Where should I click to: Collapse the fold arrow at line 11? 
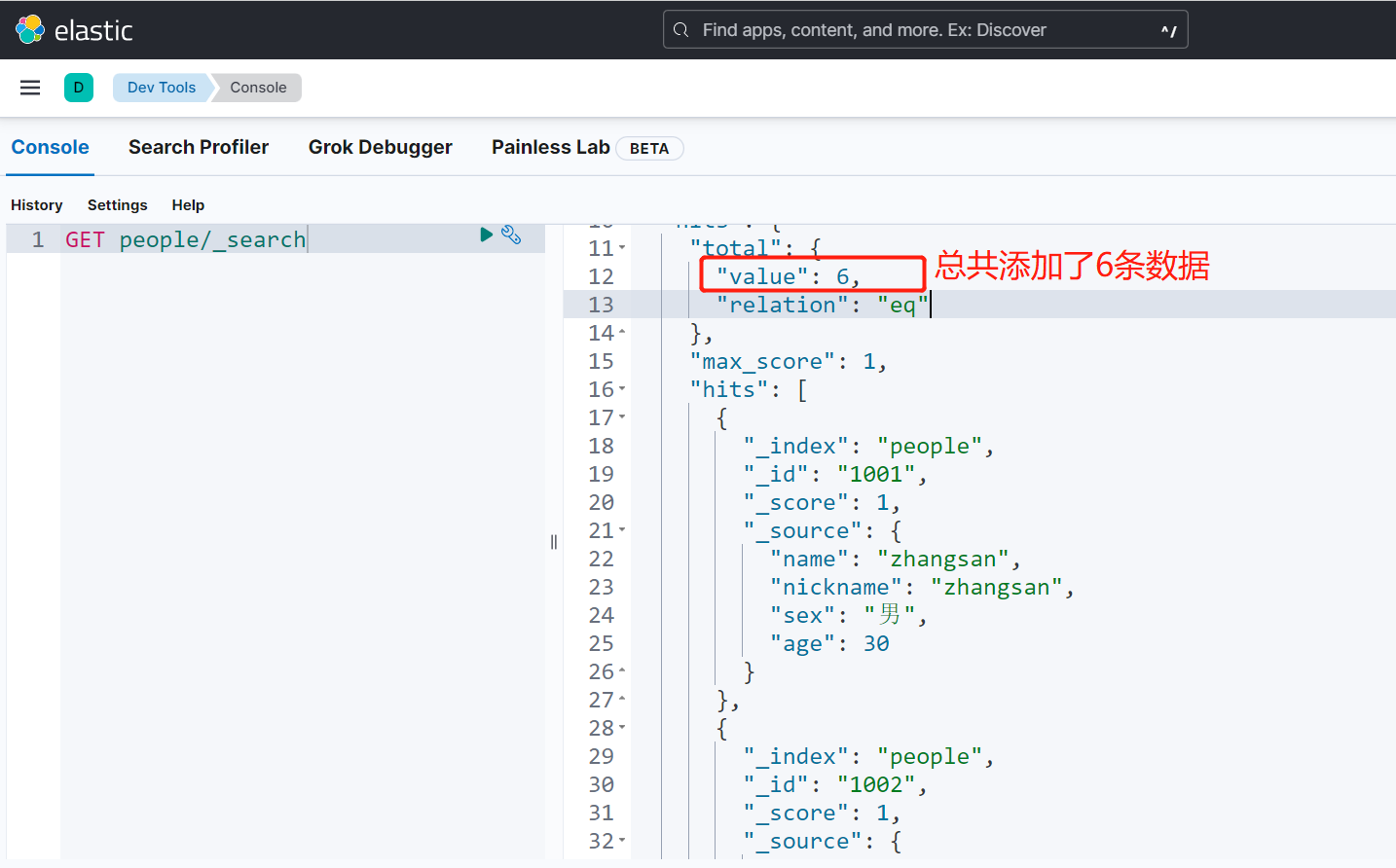[x=623, y=248]
